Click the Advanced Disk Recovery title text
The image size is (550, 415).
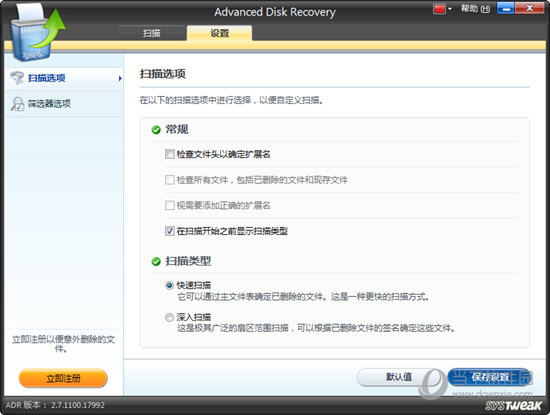tap(275, 12)
